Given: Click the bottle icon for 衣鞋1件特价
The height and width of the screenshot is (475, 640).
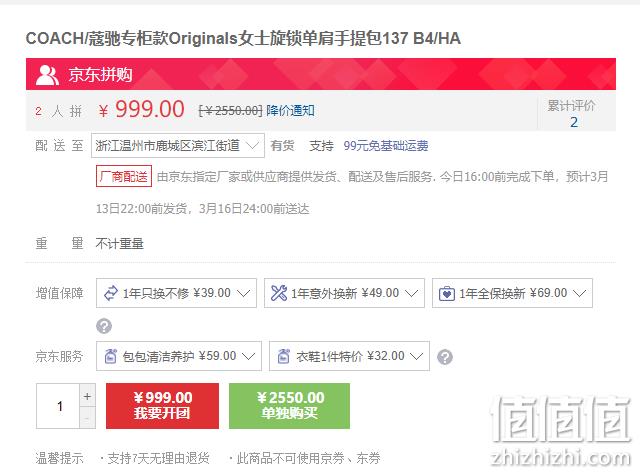Looking at the screenshot, I should (x=283, y=356).
